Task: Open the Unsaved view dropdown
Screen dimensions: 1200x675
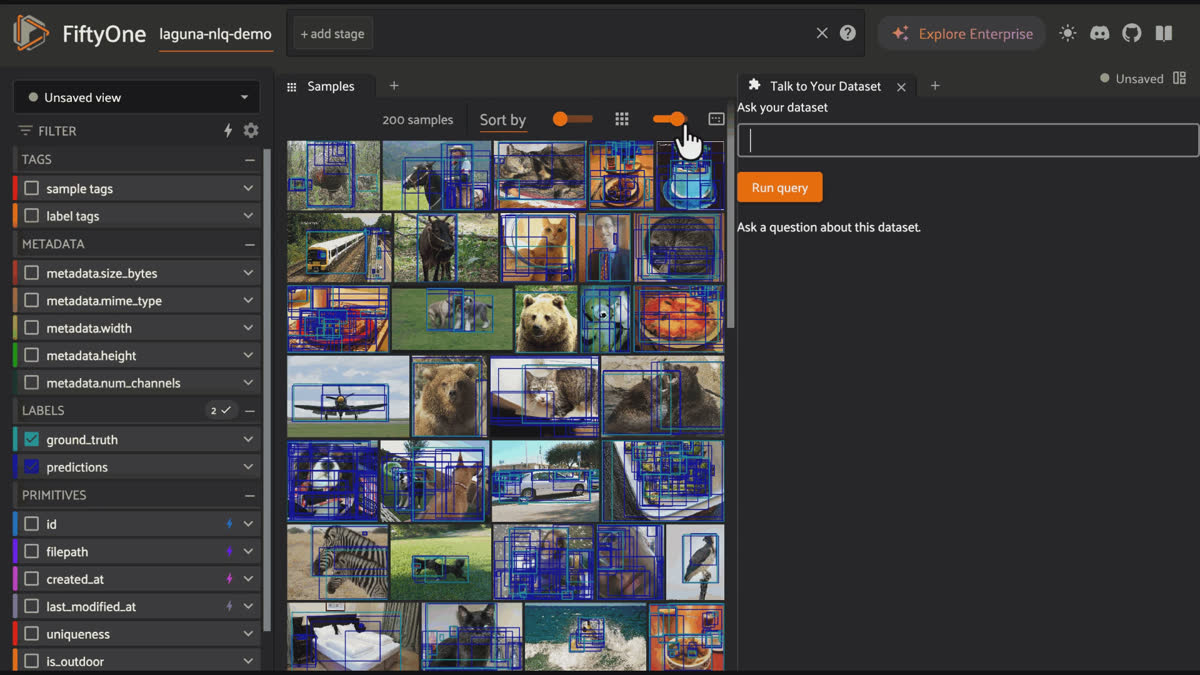Action: click(x=136, y=97)
